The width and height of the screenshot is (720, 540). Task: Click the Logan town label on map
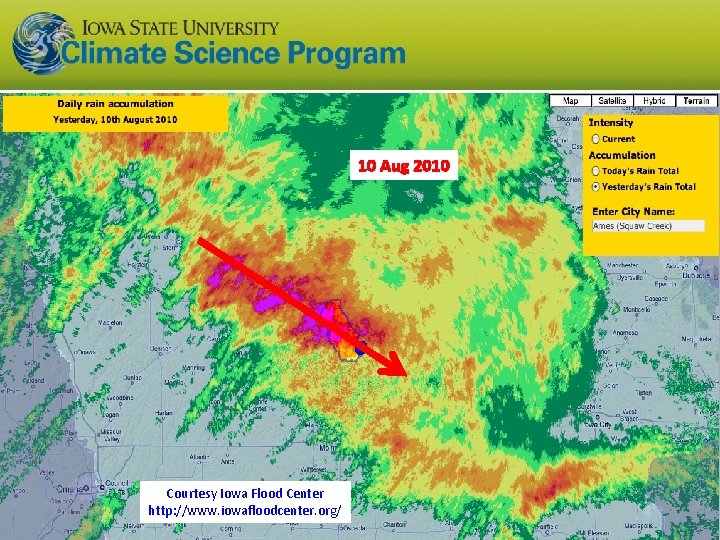[111, 415]
